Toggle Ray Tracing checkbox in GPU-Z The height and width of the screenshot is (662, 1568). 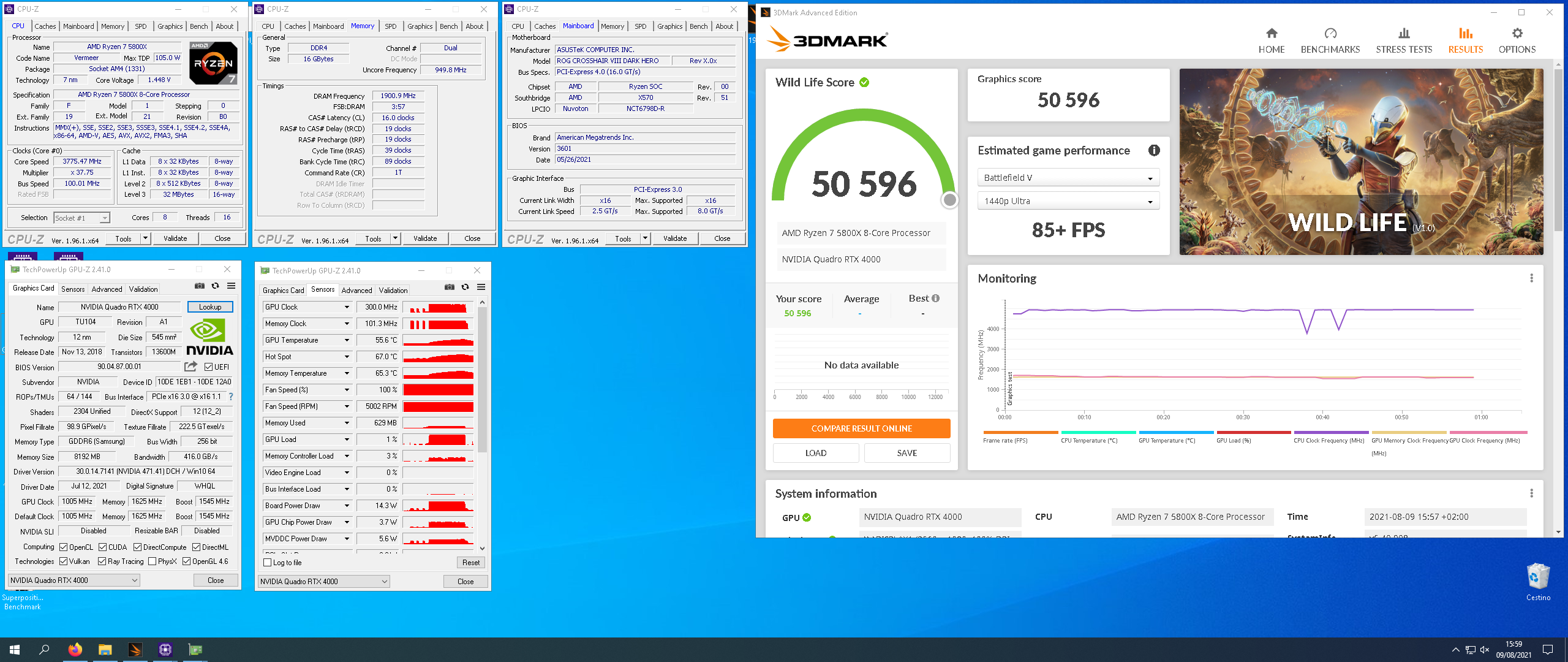102,561
